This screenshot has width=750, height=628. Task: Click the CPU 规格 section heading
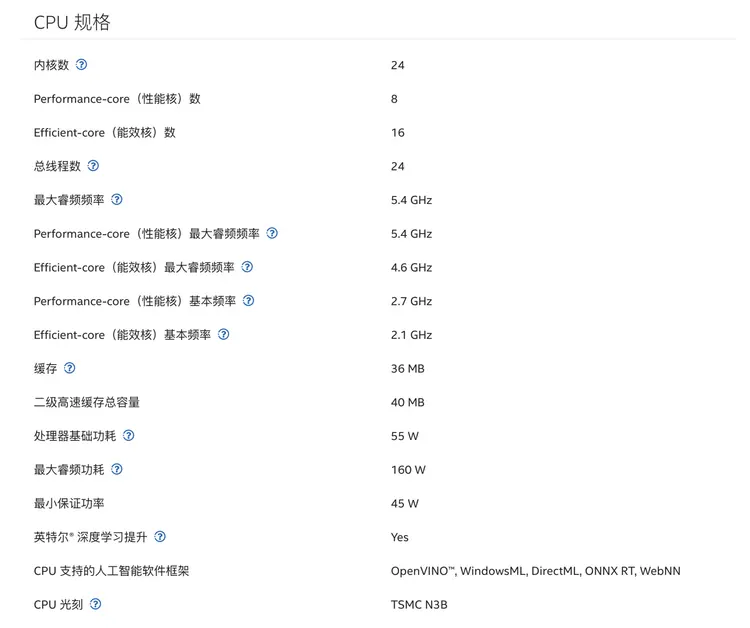(x=72, y=22)
